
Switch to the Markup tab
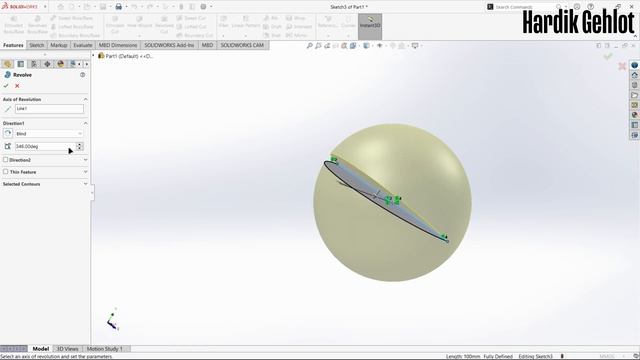tap(59, 45)
